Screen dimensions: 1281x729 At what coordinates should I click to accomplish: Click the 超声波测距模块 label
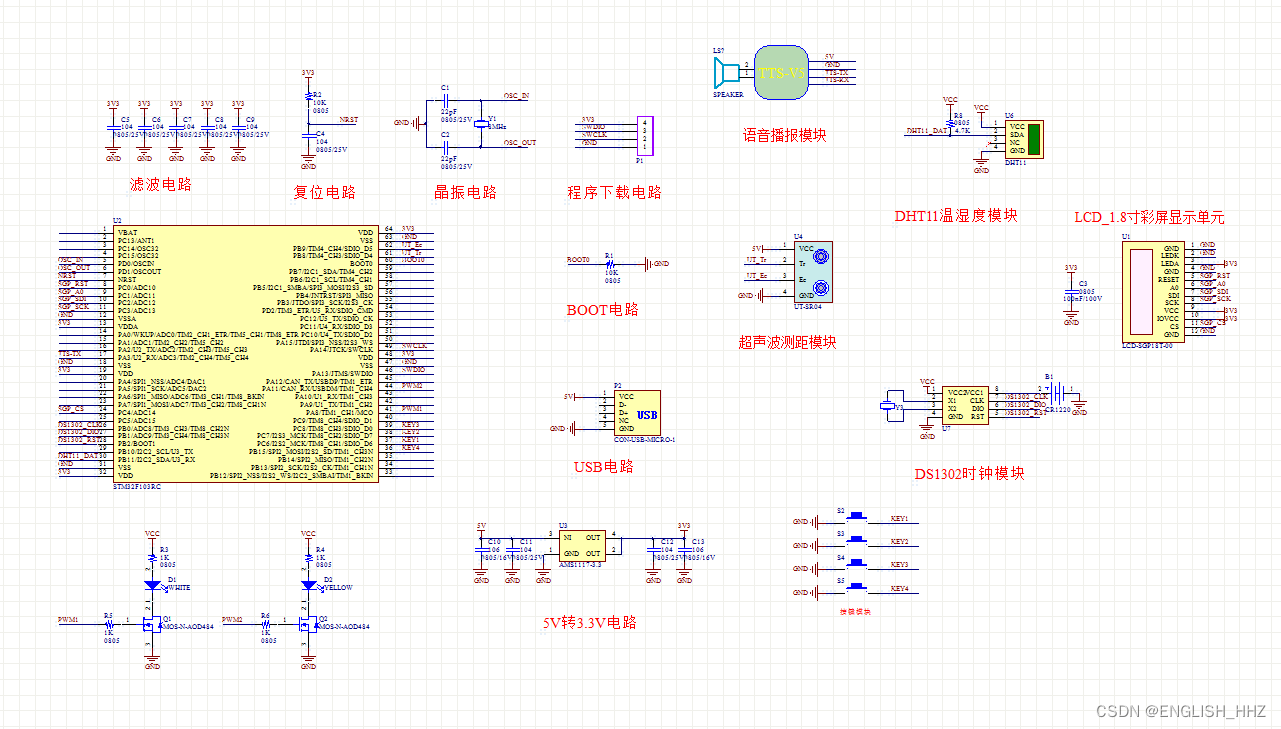[x=787, y=342]
